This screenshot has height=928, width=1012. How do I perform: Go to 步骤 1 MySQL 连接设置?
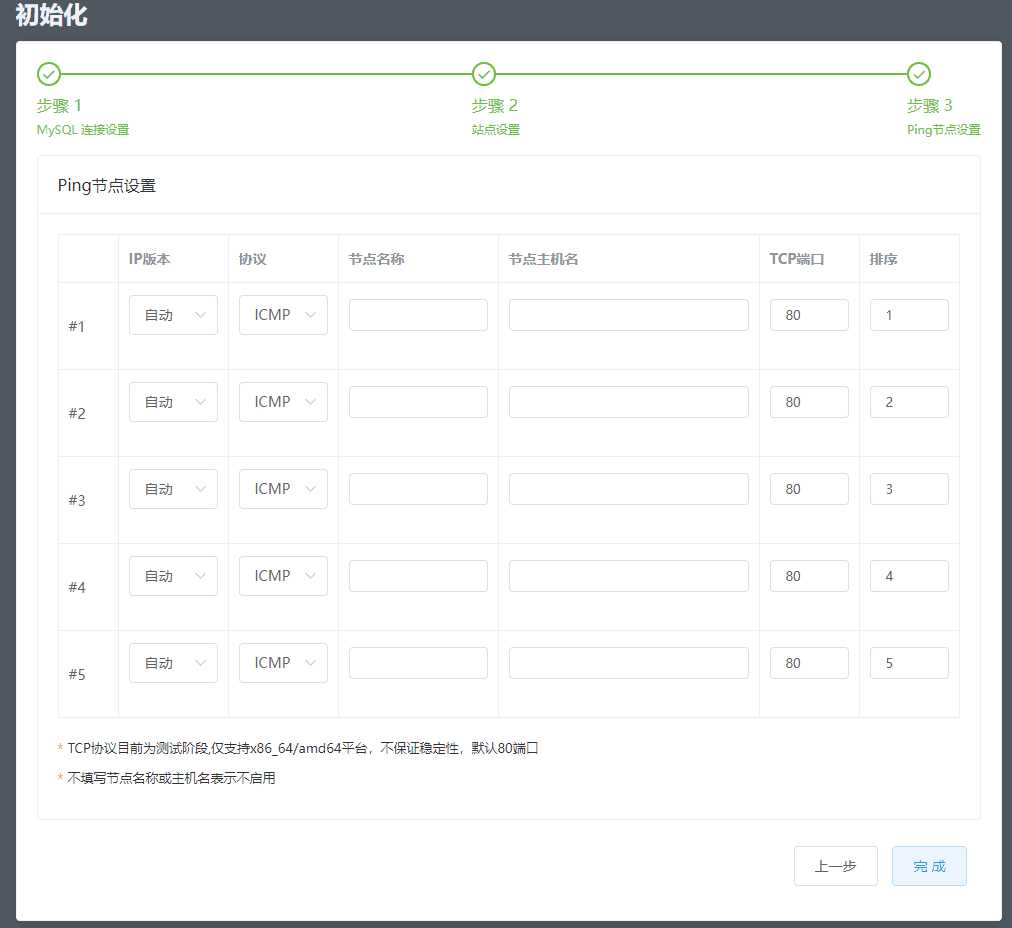pos(82,117)
